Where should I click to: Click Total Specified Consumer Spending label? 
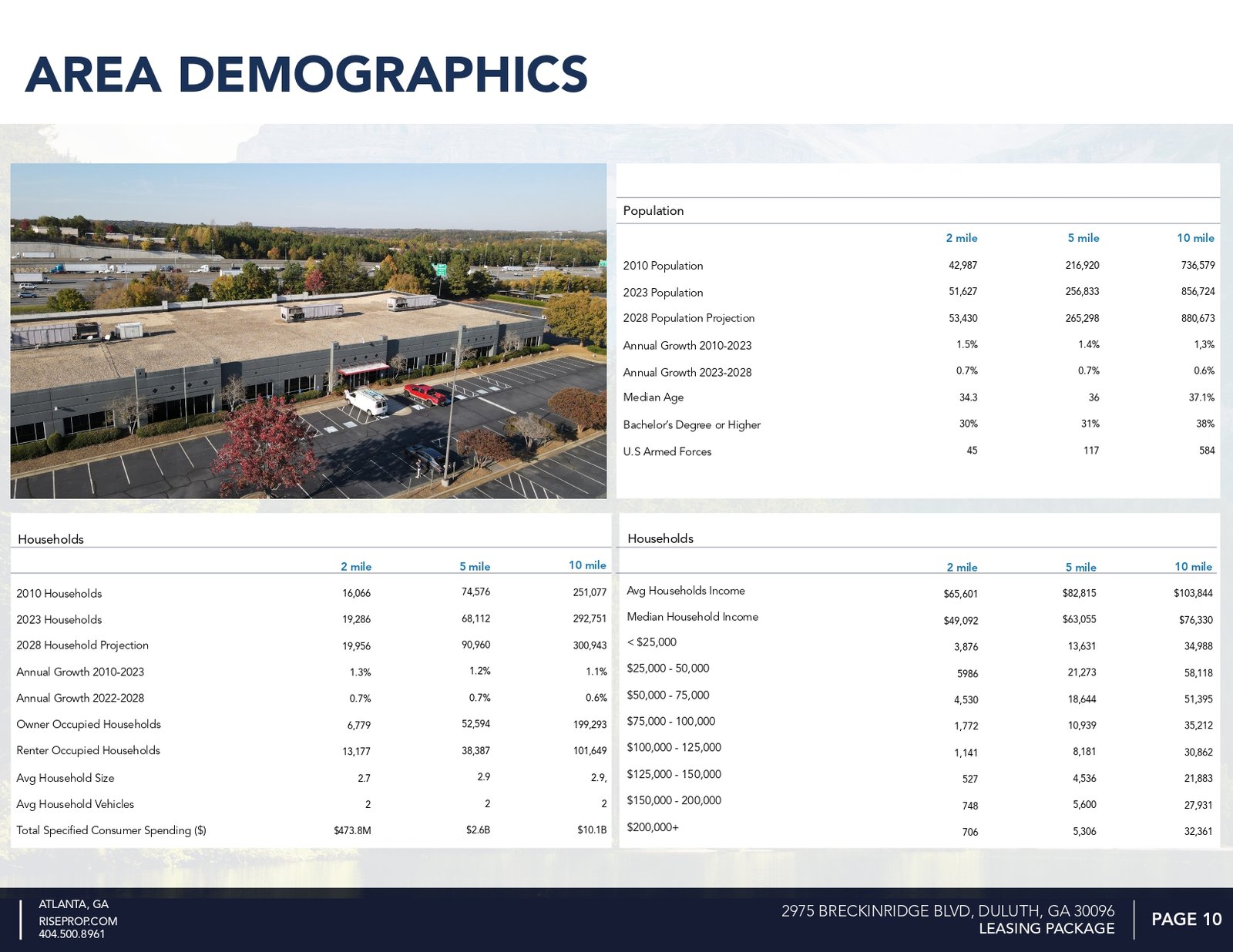click(111, 830)
